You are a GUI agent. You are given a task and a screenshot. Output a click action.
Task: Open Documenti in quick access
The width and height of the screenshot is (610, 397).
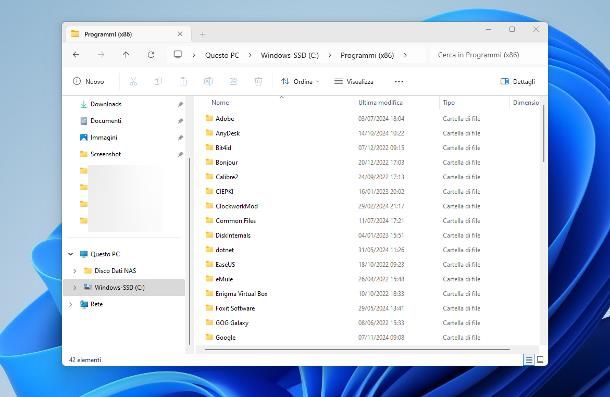(x=106, y=121)
